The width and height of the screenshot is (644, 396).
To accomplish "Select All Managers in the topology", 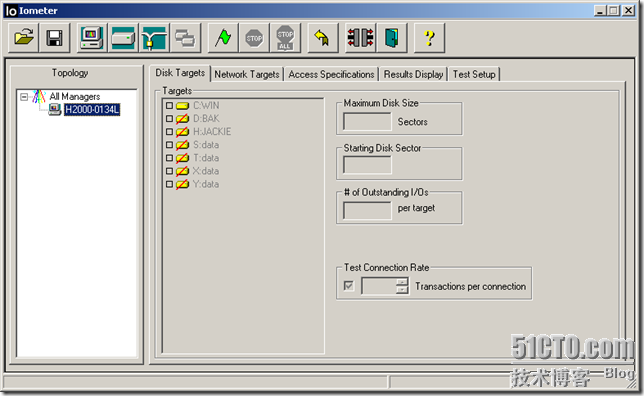I will pos(75,97).
